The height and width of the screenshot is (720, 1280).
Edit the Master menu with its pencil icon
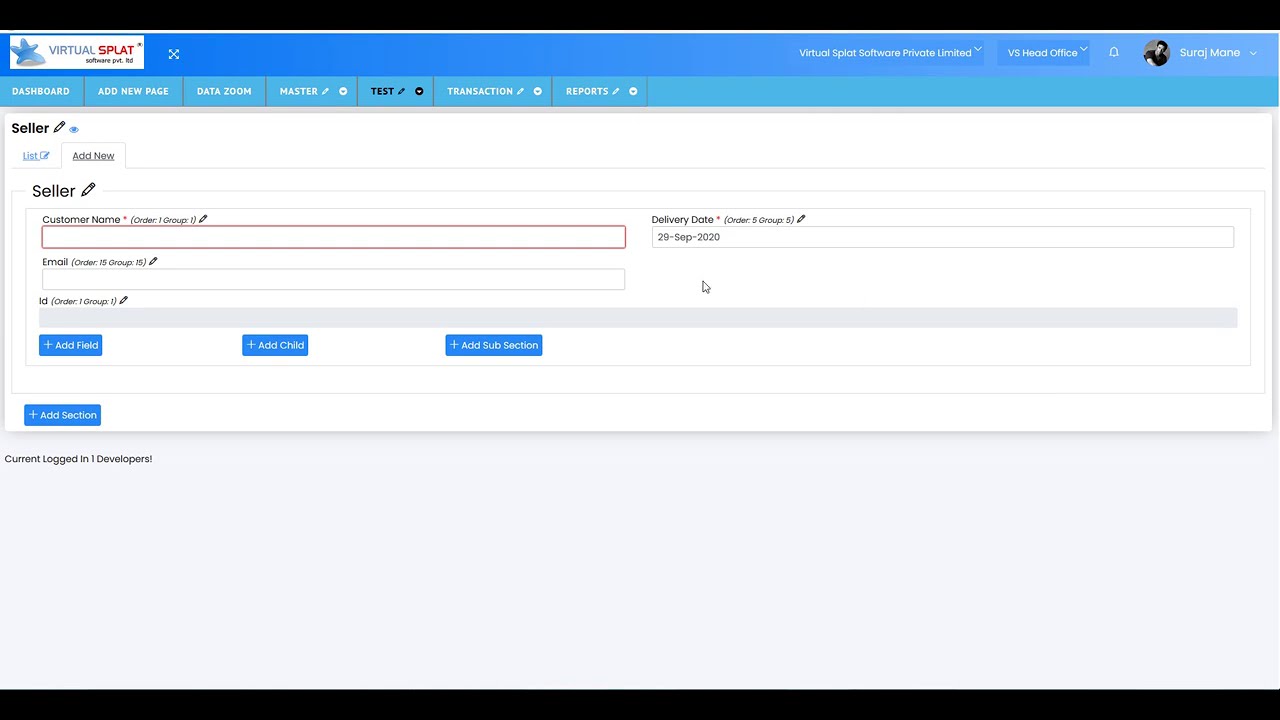(325, 91)
